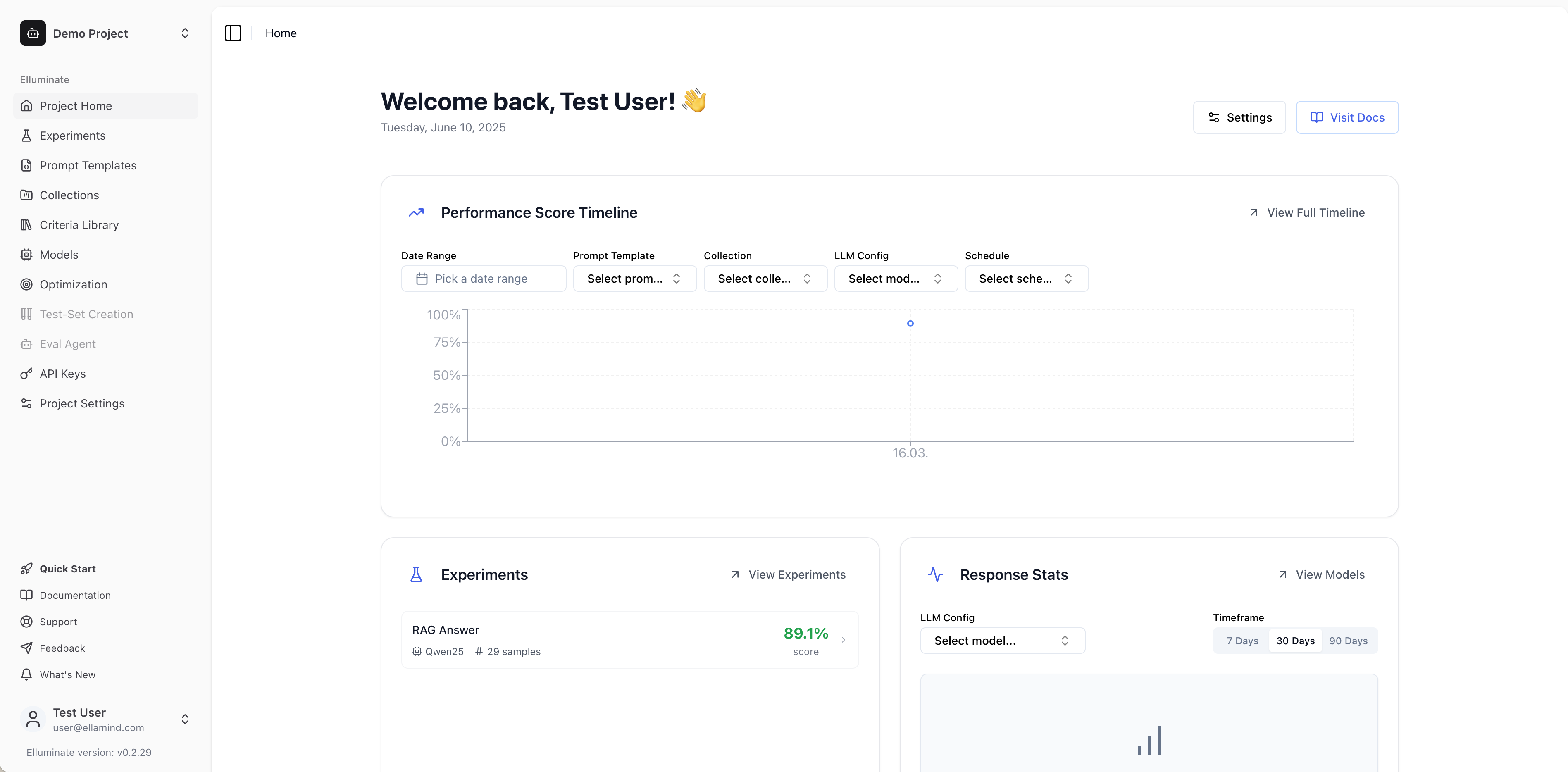
Task: Click the data point on the timeline chart
Action: [910, 323]
